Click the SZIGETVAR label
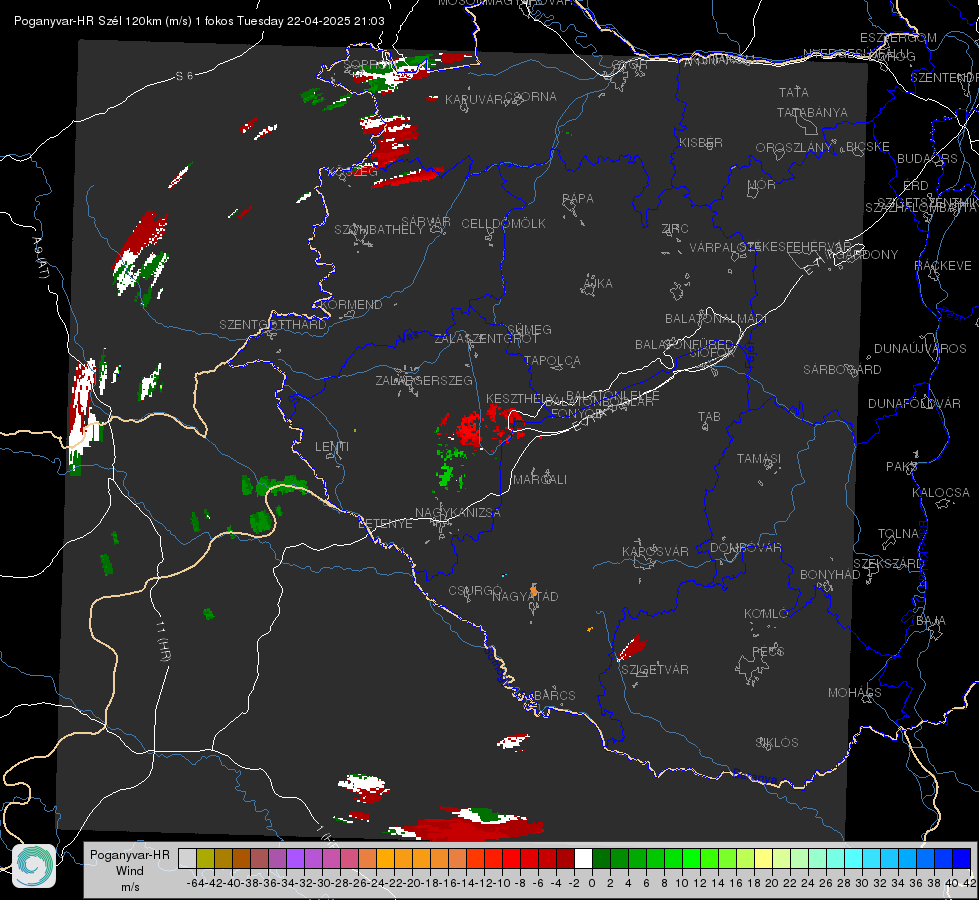This screenshot has width=979, height=900. click(654, 670)
